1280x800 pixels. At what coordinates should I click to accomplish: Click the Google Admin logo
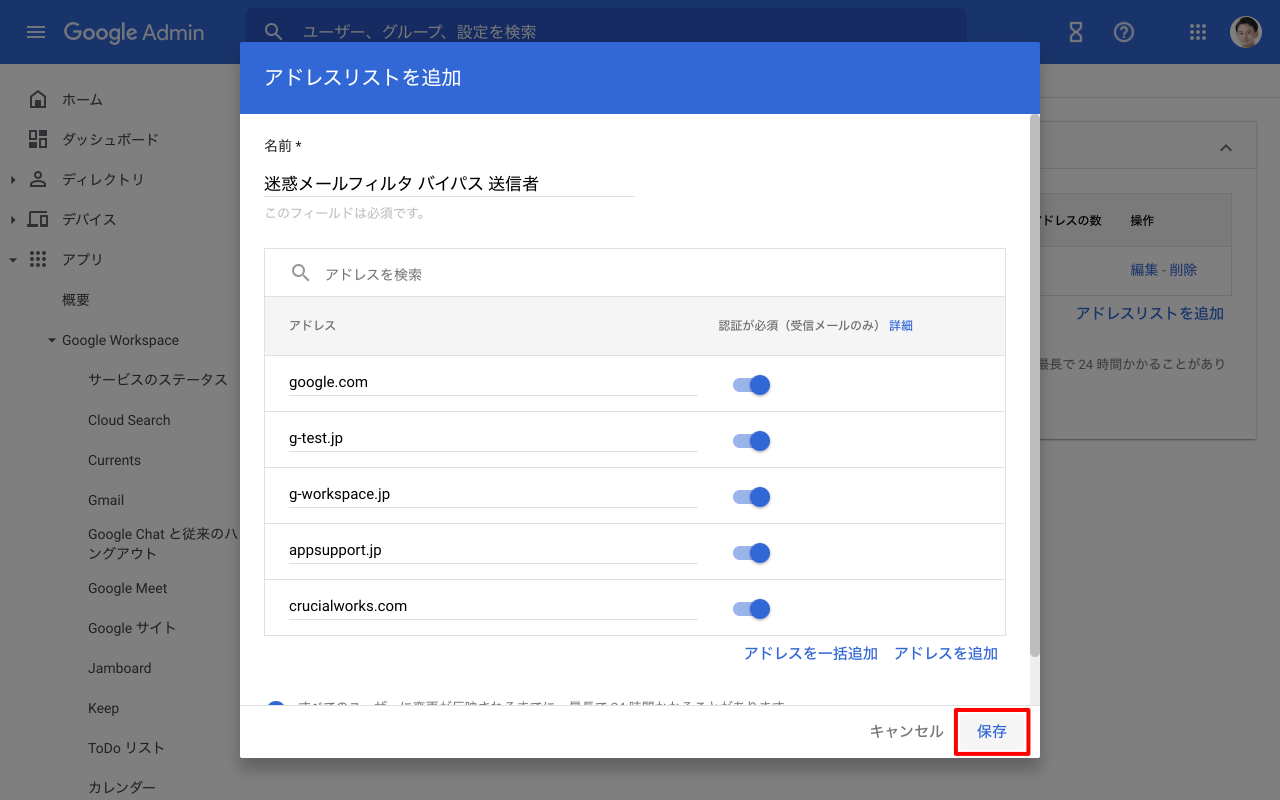coord(134,32)
